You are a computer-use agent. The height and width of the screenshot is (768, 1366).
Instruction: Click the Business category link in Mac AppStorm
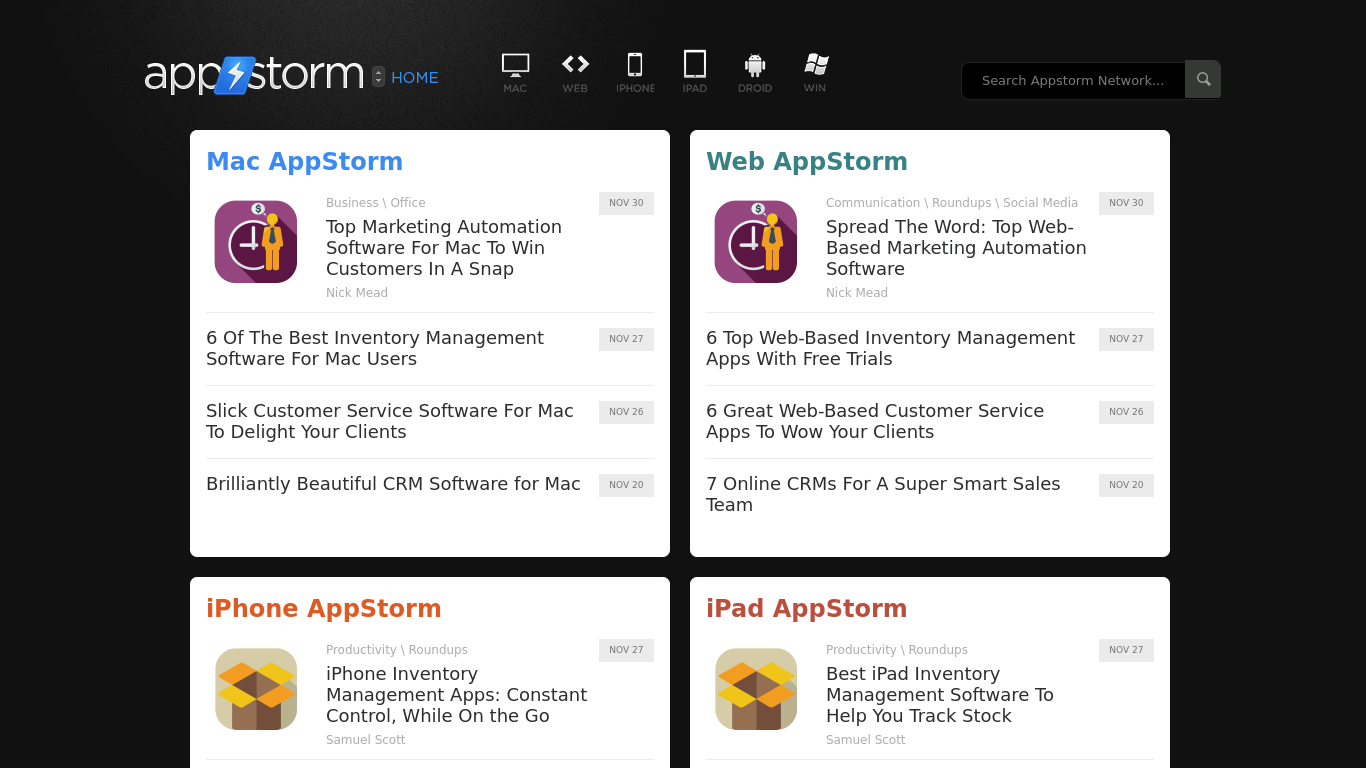pos(352,203)
